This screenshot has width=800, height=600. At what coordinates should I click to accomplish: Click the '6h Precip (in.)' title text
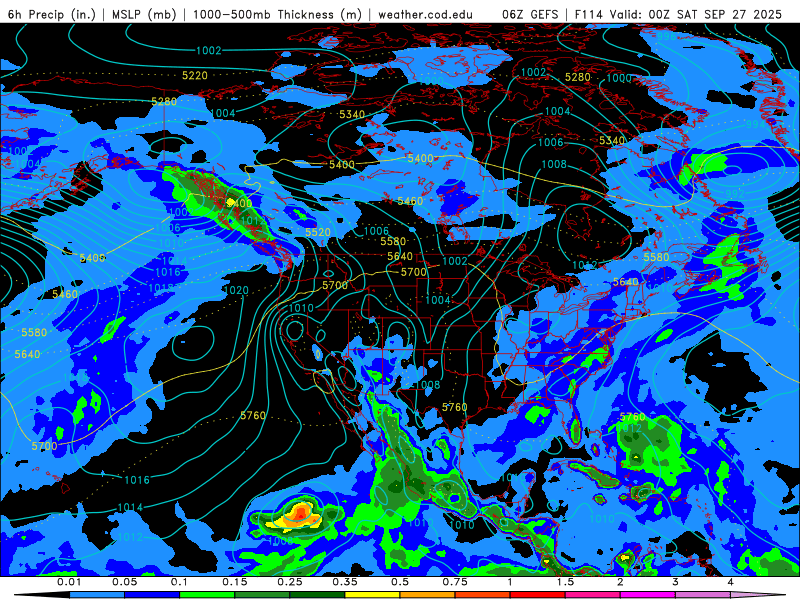(x=52, y=14)
